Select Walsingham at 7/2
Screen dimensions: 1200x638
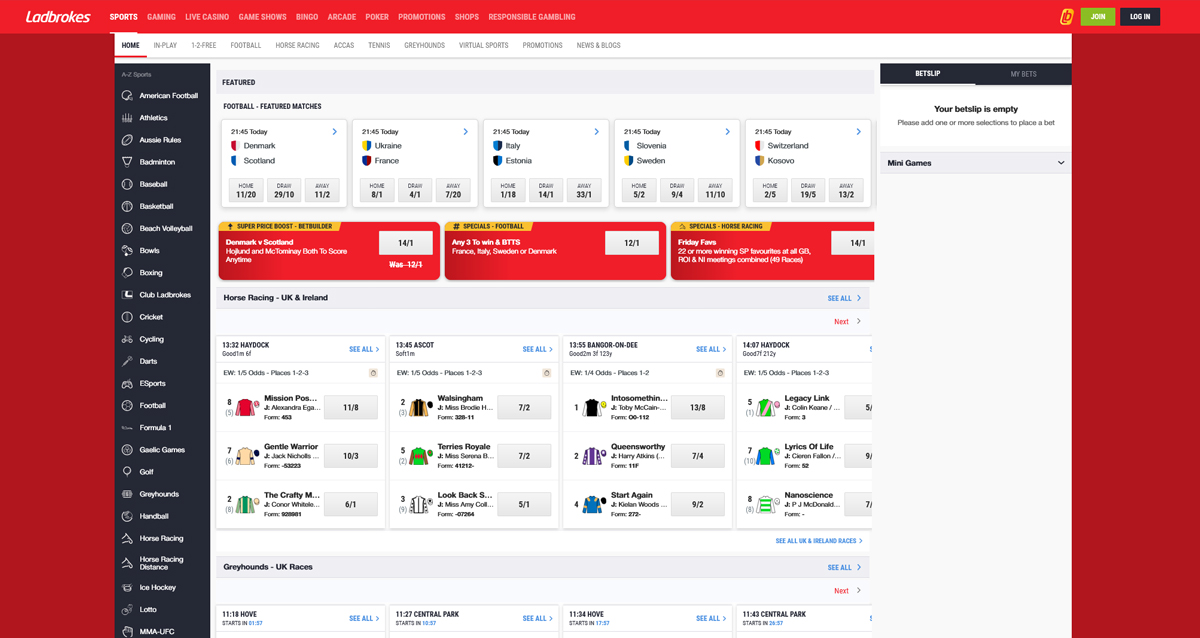(524, 407)
